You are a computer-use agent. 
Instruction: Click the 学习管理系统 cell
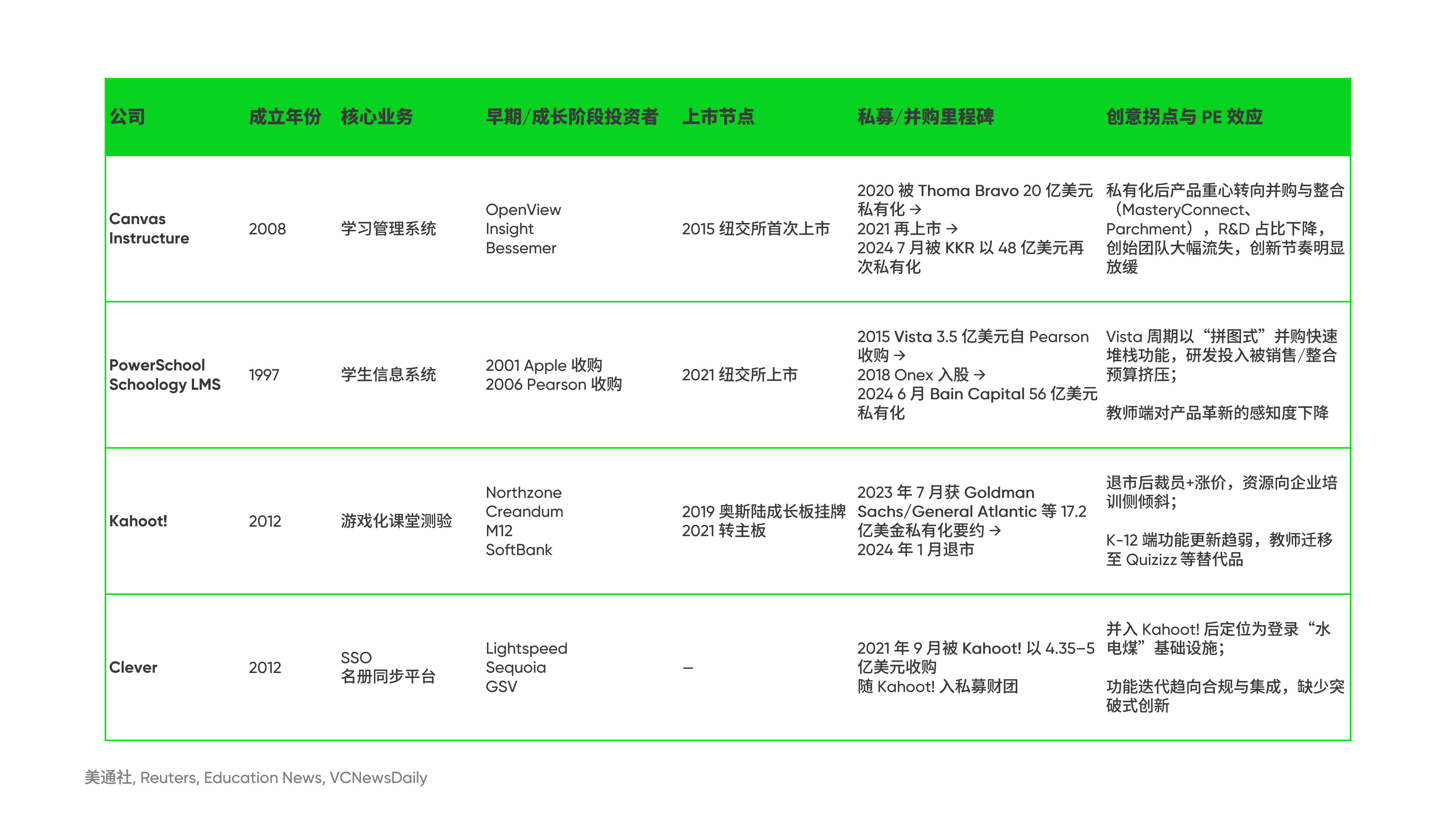pyautogui.click(x=388, y=229)
